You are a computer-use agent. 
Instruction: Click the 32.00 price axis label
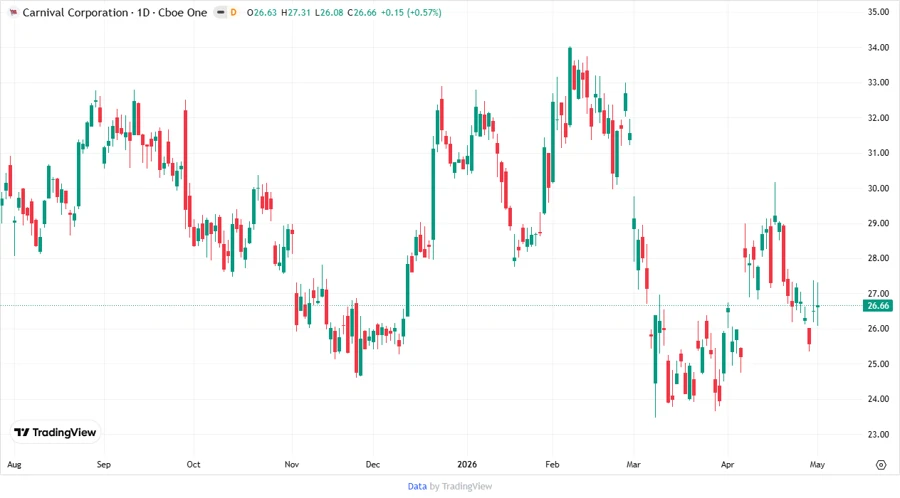[878, 118]
